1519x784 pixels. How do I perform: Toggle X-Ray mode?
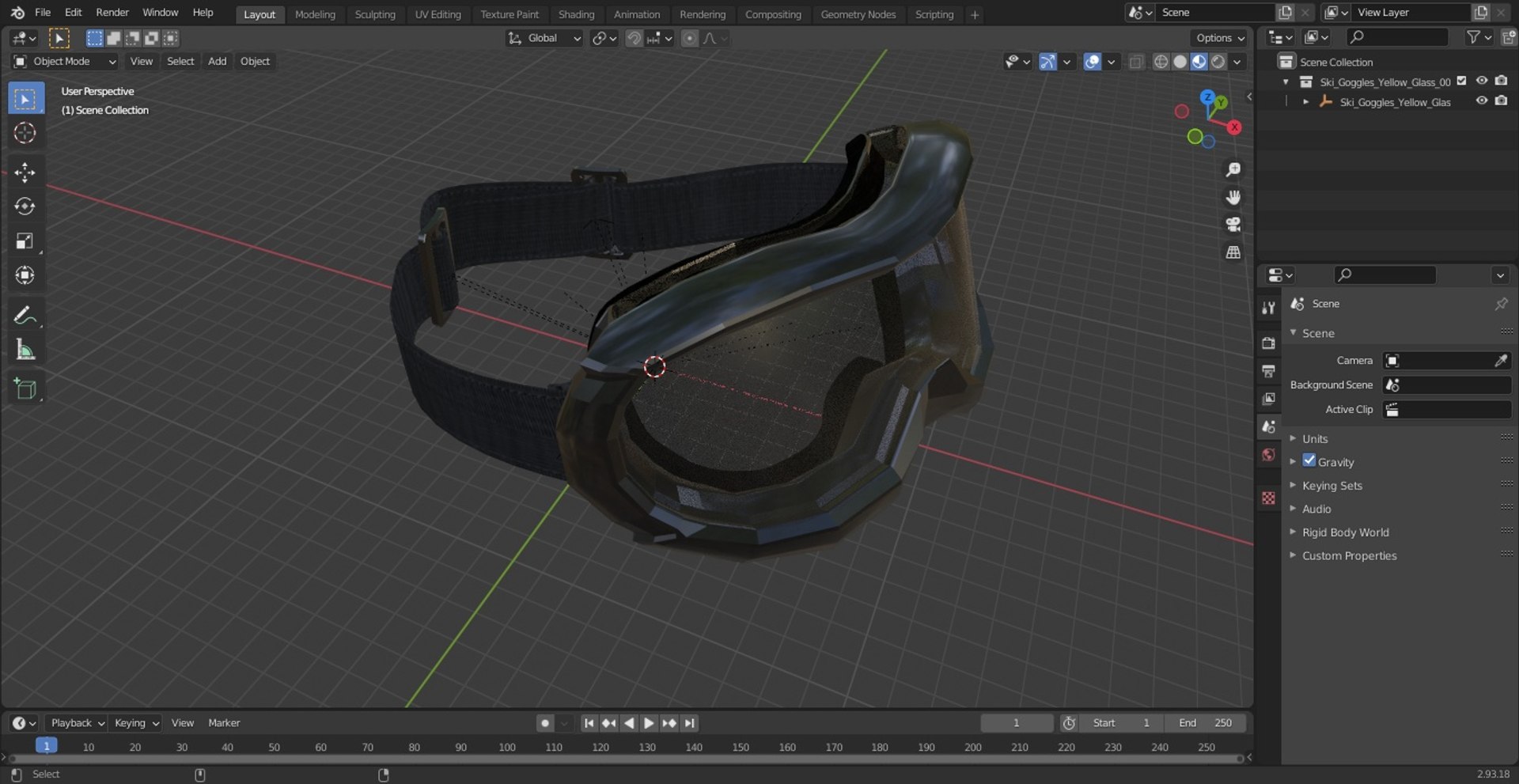(x=1136, y=62)
